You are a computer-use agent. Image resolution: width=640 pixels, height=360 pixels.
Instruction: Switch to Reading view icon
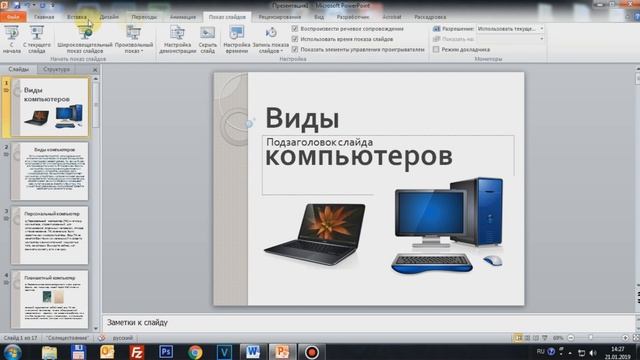pyautogui.click(x=536, y=338)
